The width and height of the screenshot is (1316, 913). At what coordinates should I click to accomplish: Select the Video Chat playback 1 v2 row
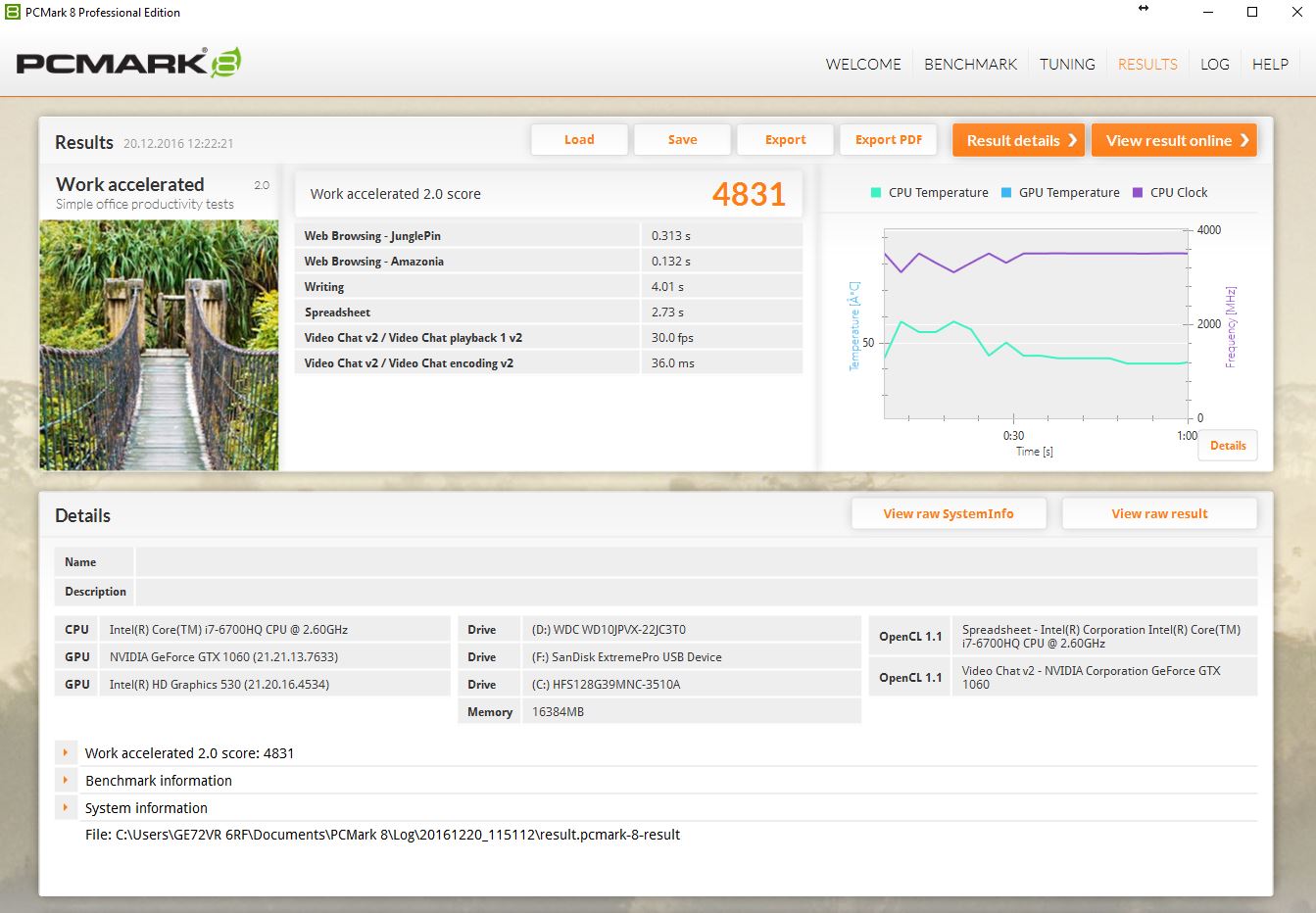coord(549,338)
